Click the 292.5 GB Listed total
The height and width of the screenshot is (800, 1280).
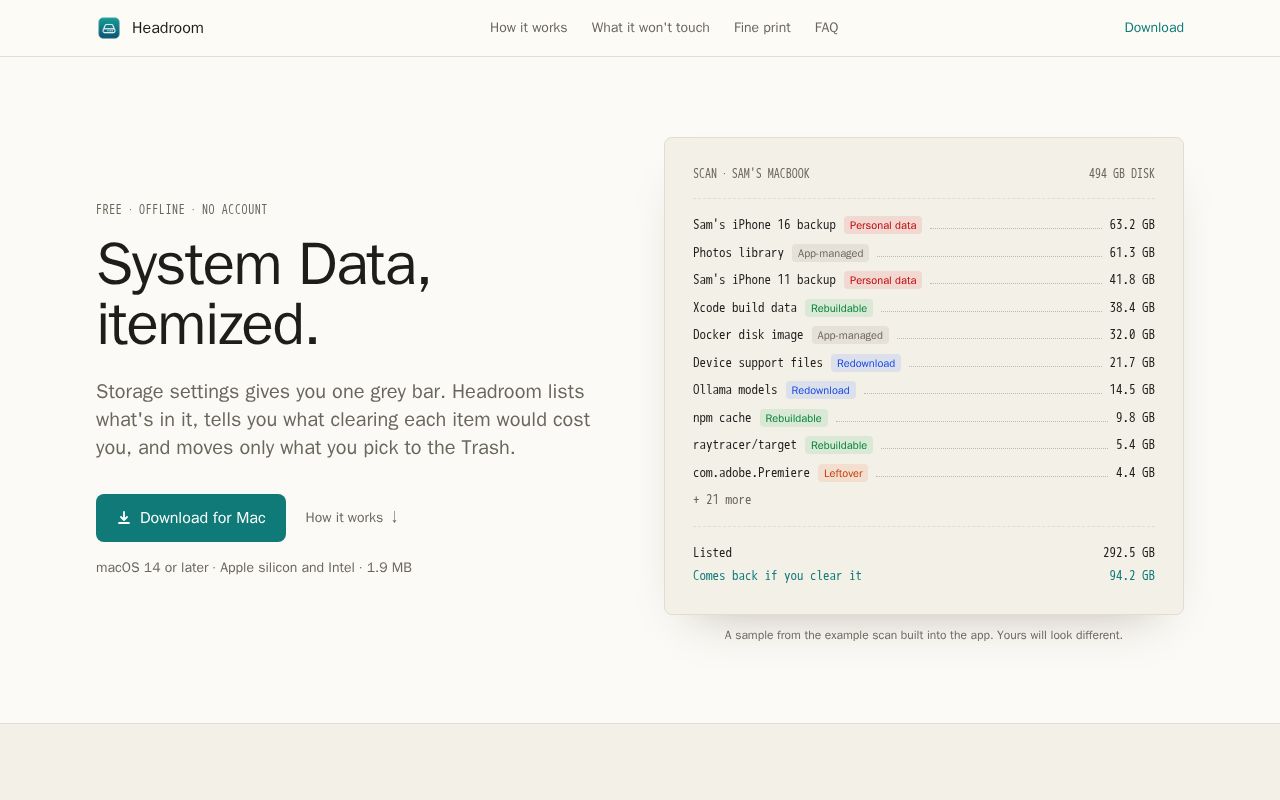[x=1129, y=553]
